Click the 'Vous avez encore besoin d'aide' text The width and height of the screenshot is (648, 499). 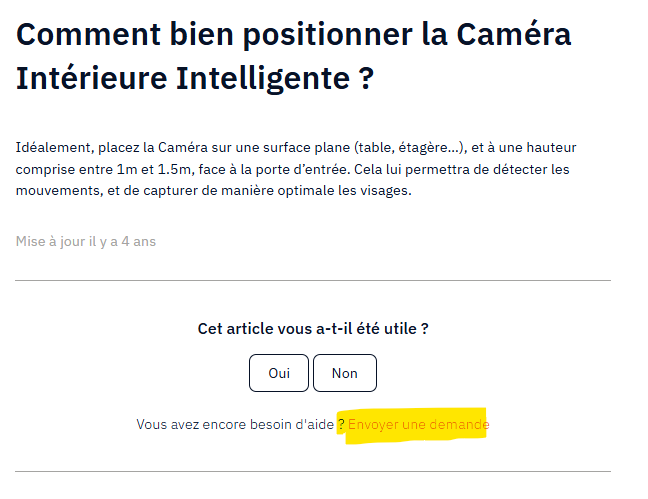[x=235, y=425]
